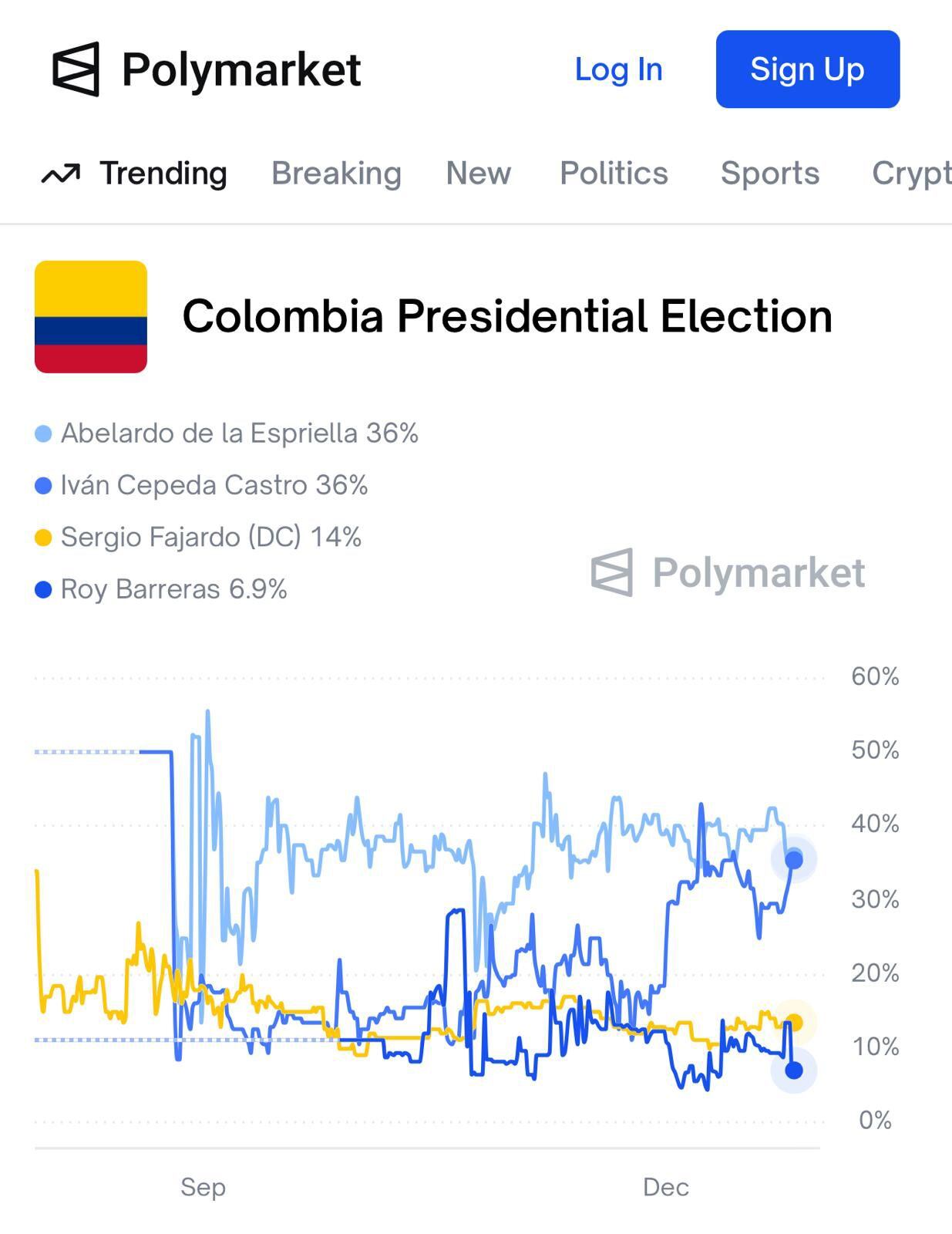Click the blue dot beside Iván Cepeda Castro

(44, 486)
